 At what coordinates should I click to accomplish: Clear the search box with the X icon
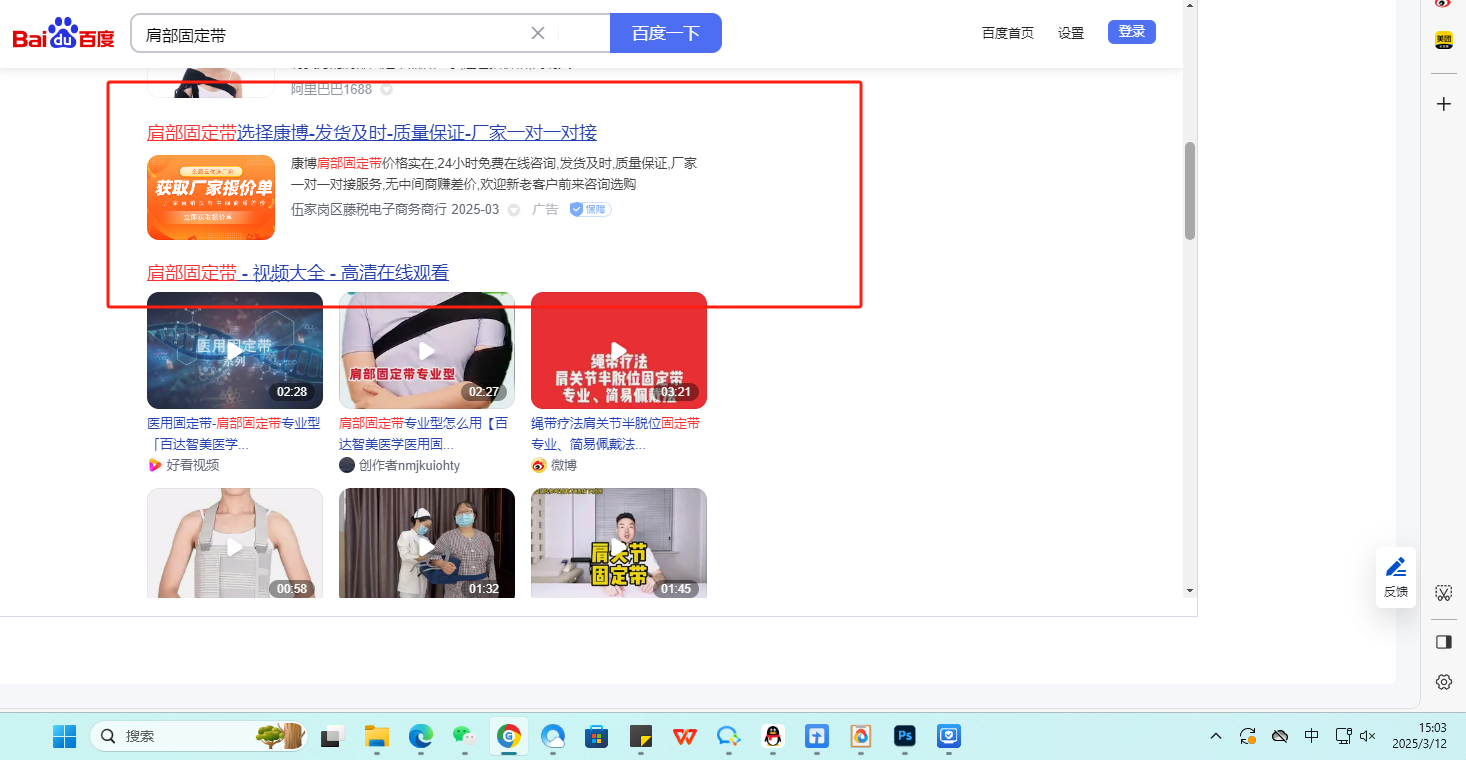[538, 33]
